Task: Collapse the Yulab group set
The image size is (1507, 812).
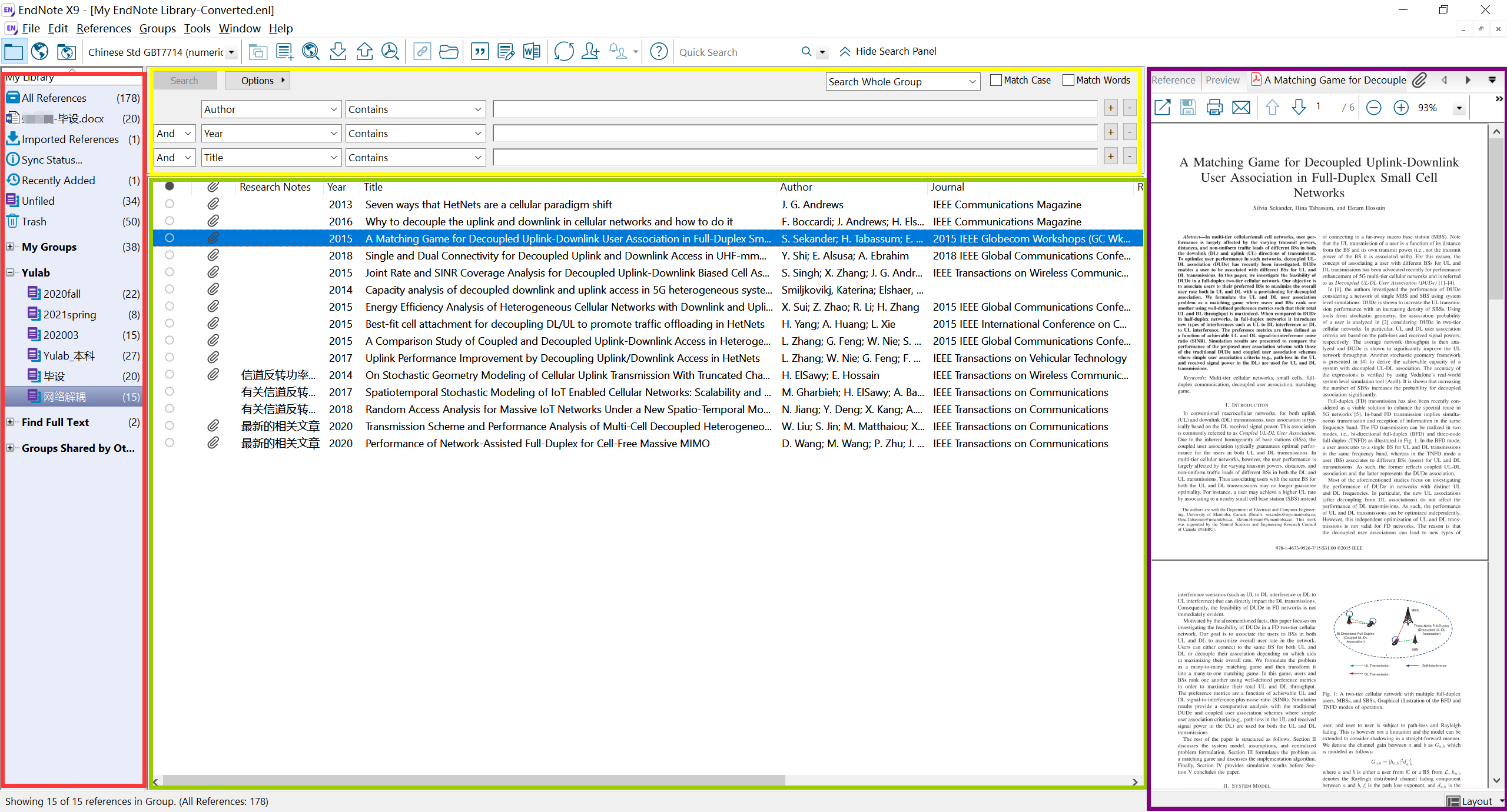Action: click(10, 272)
